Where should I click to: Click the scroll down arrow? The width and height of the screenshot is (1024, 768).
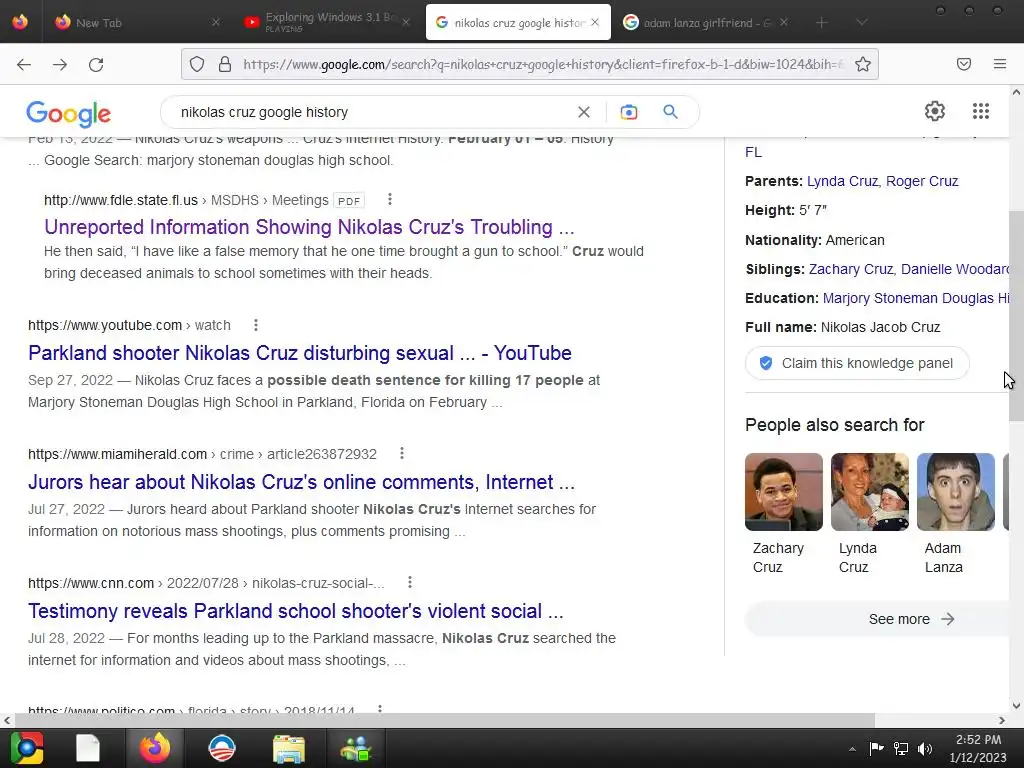click(1016, 705)
